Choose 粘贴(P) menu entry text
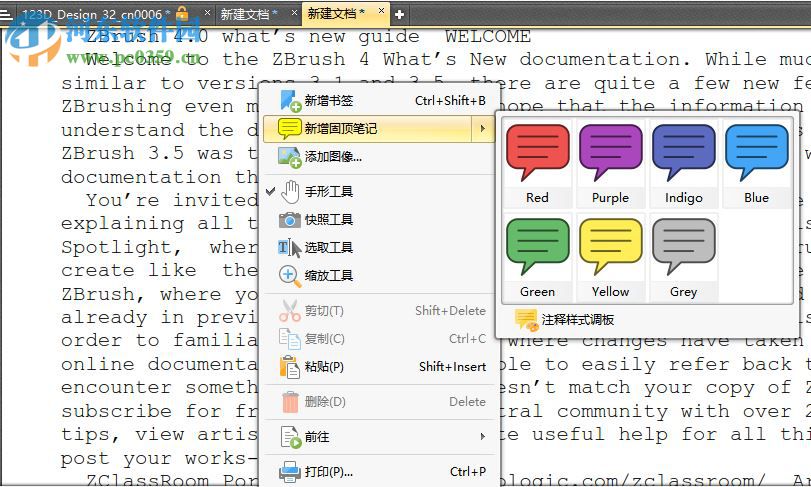 [x=324, y=367]
